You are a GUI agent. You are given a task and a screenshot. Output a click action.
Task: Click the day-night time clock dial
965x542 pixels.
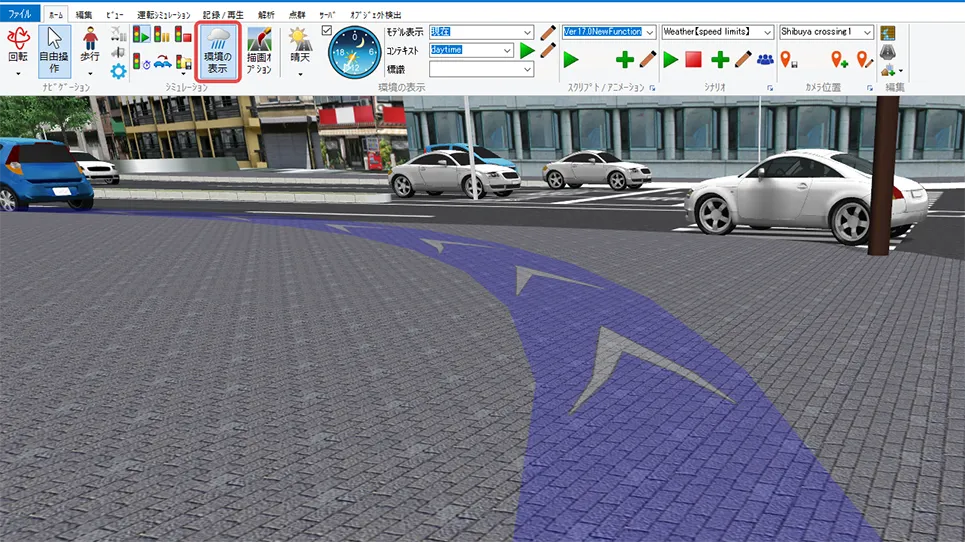click(x=355, y=53)
